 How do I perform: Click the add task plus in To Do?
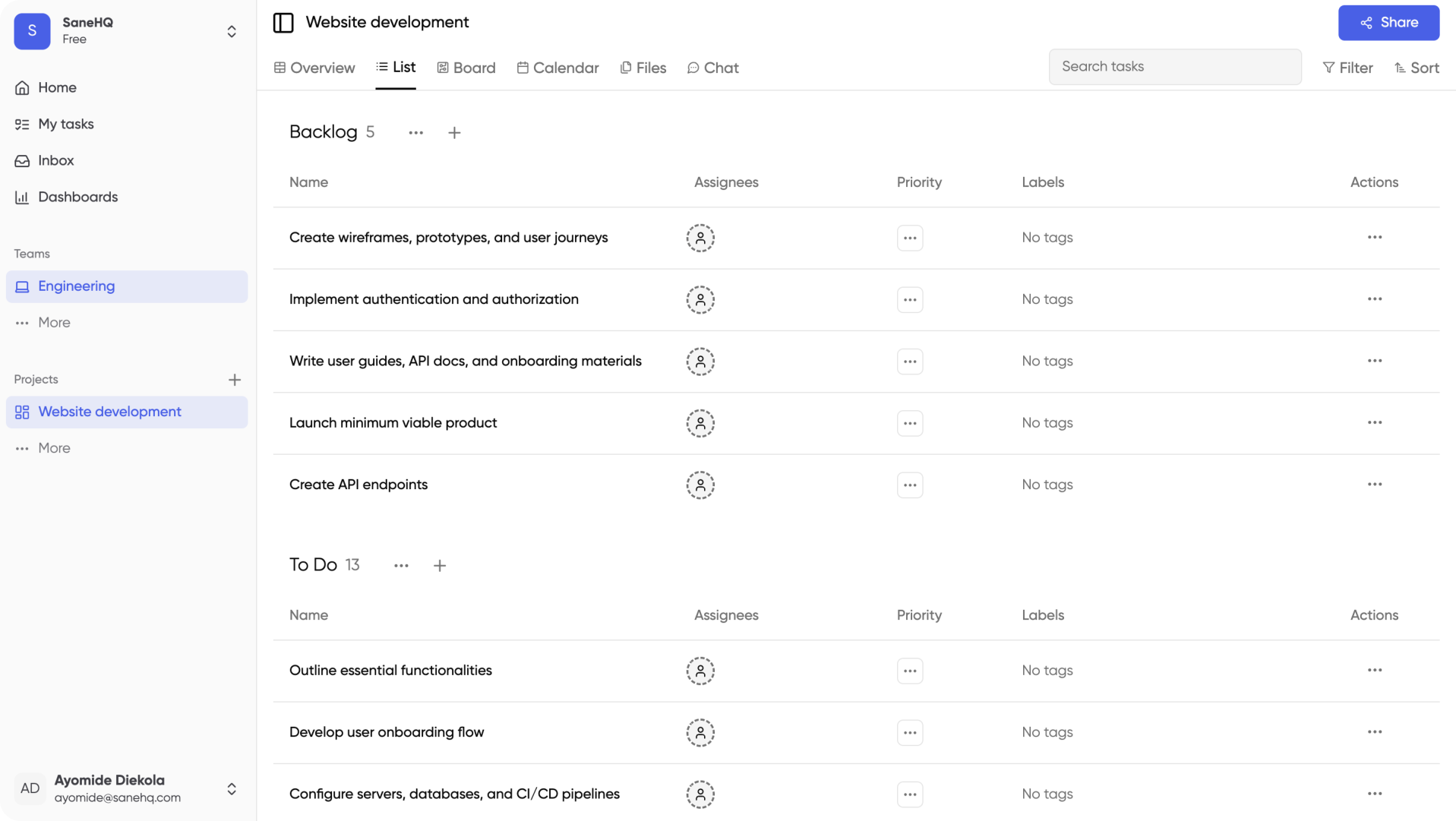click(x=440, y=566)
